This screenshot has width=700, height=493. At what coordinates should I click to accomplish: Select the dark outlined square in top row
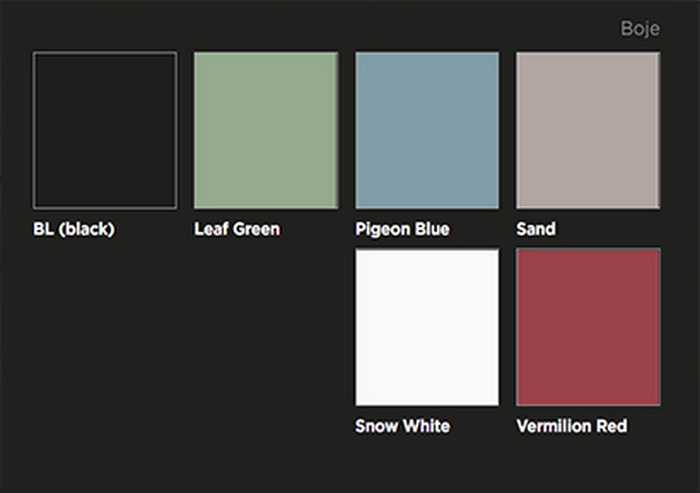[105, 130]
